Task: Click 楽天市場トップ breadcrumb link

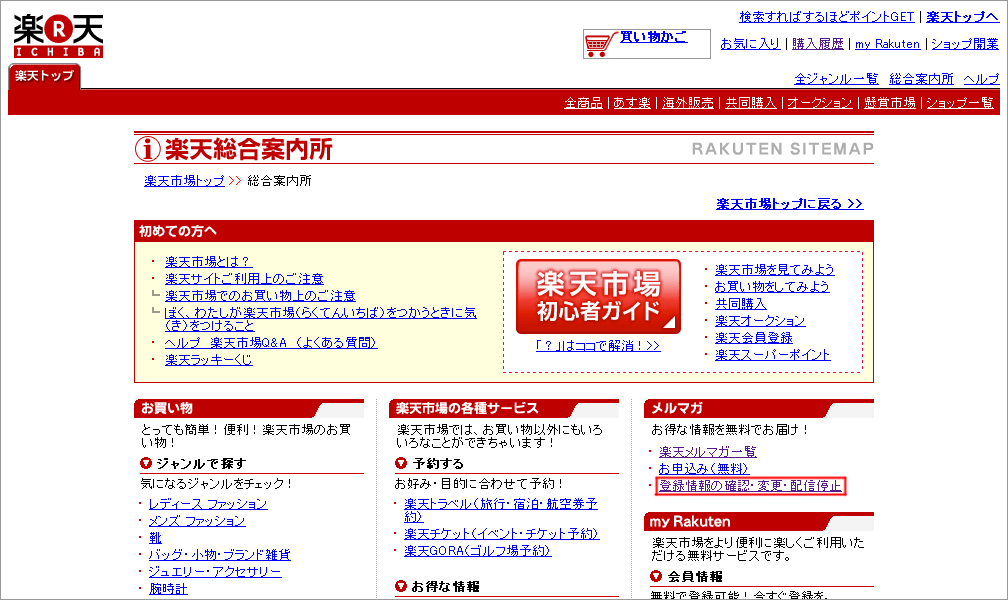Action: coord(184,181)
